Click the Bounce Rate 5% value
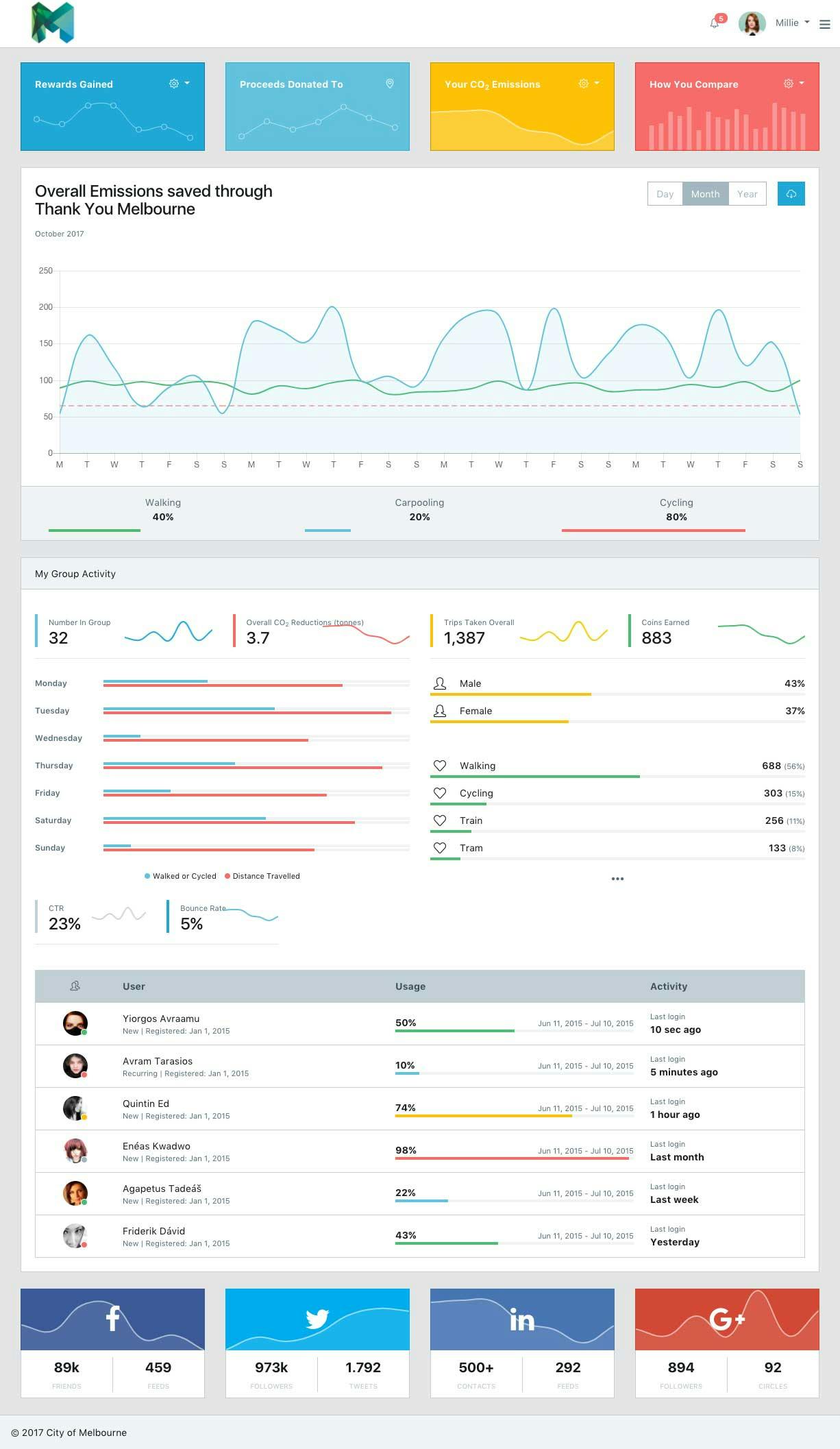 (x=191, y=924)
